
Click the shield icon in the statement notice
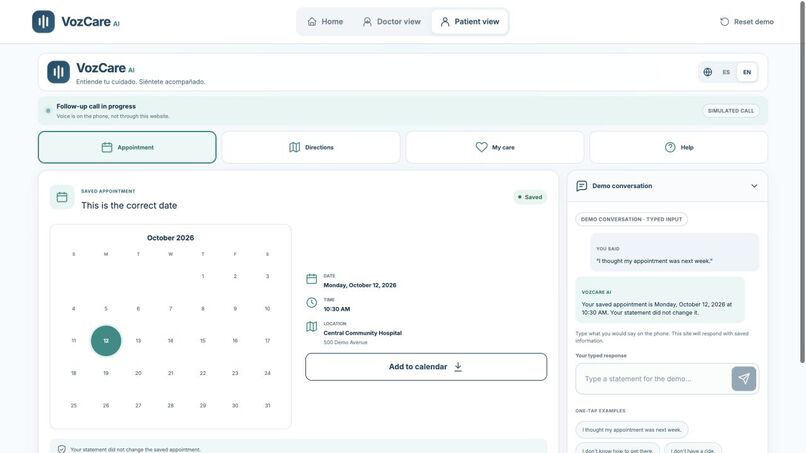[x=62, y=449]
